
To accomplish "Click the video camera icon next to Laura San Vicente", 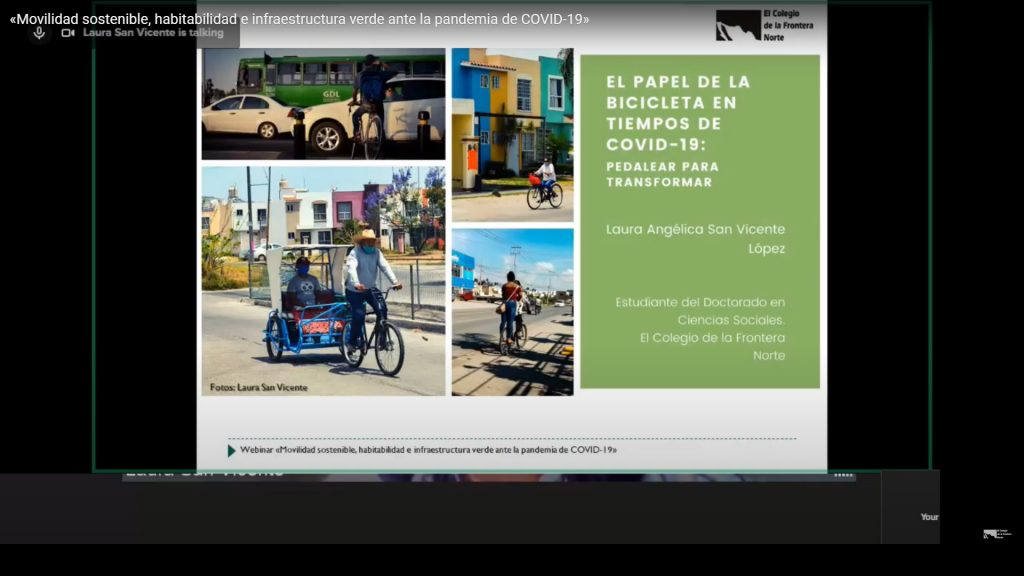I will 68,33.
